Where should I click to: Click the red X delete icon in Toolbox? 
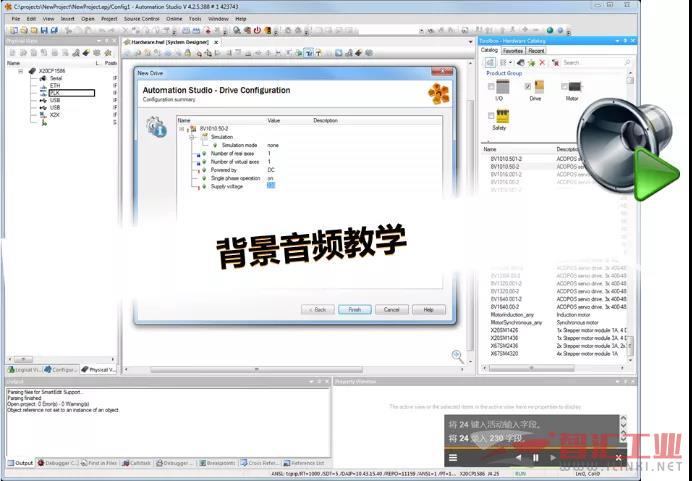[x=542, y=63]
